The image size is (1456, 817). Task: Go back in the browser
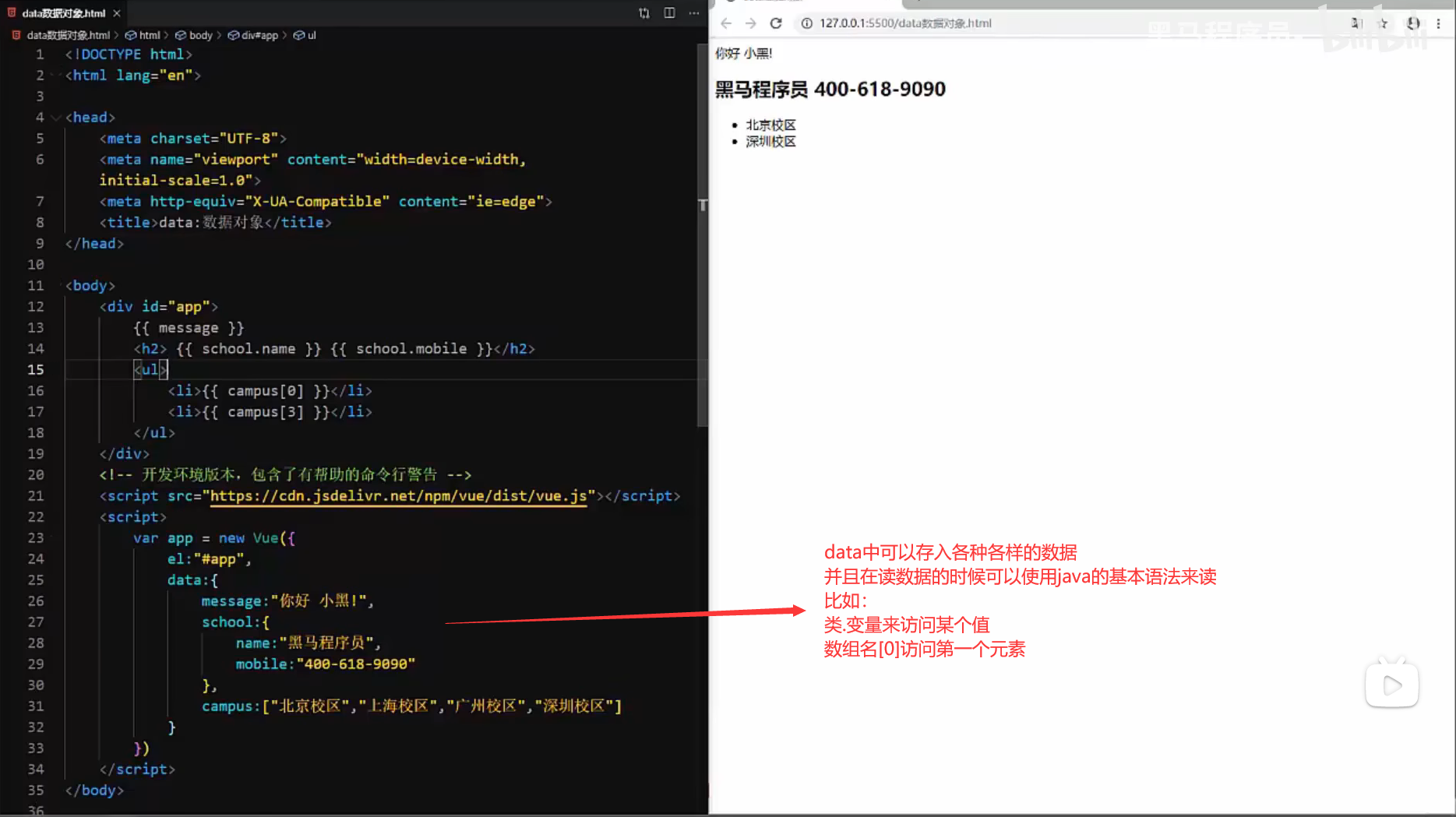tap(726, 23)
